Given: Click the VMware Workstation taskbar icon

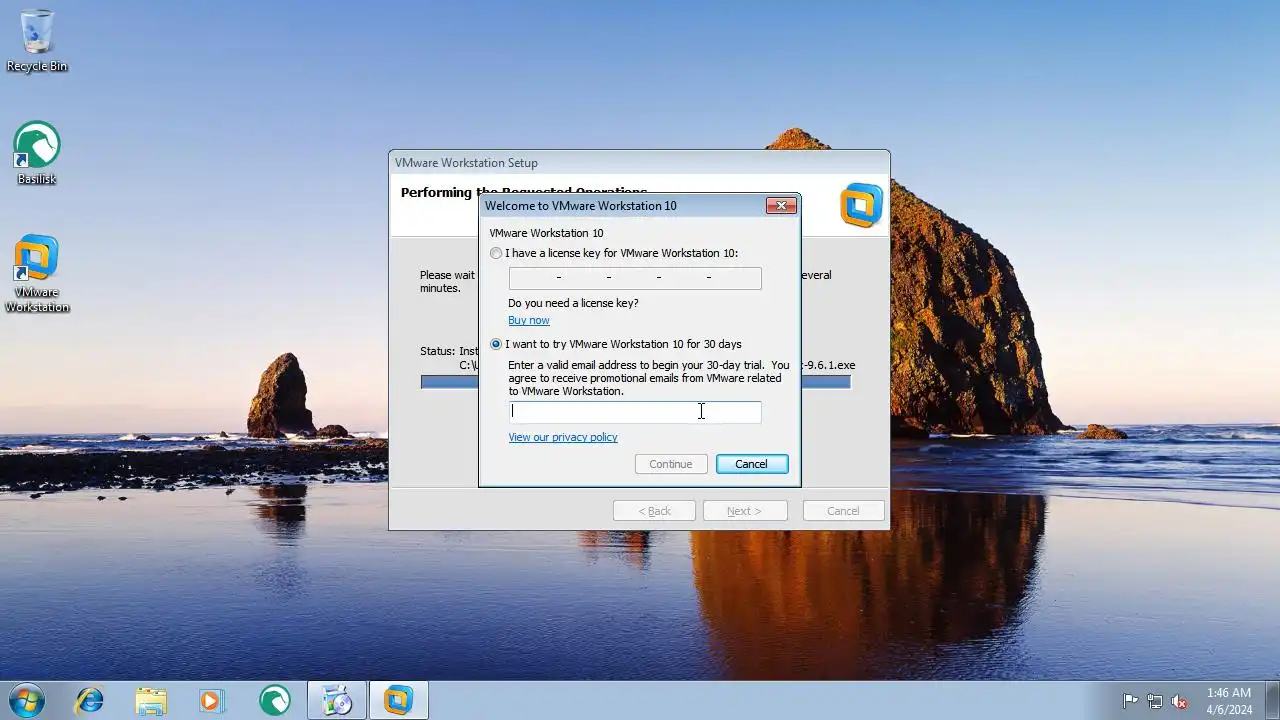Looking at the screenshot, I should (x=399, y=700).
